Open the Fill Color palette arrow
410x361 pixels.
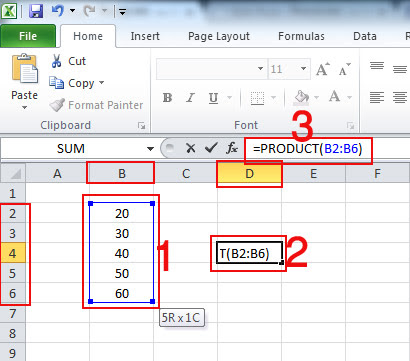(x=316, y=98)
